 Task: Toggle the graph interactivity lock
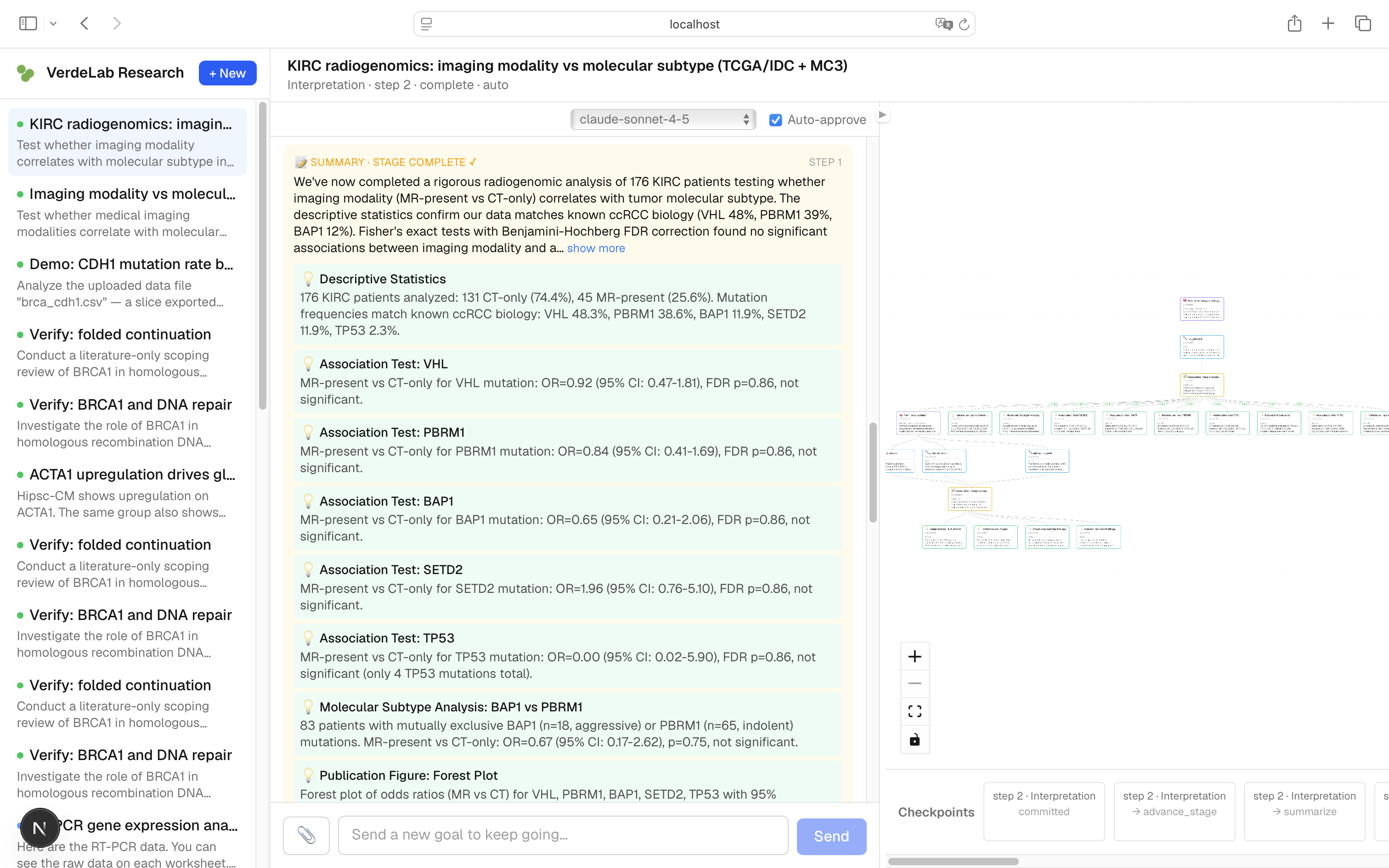click(x=915, y=739)
